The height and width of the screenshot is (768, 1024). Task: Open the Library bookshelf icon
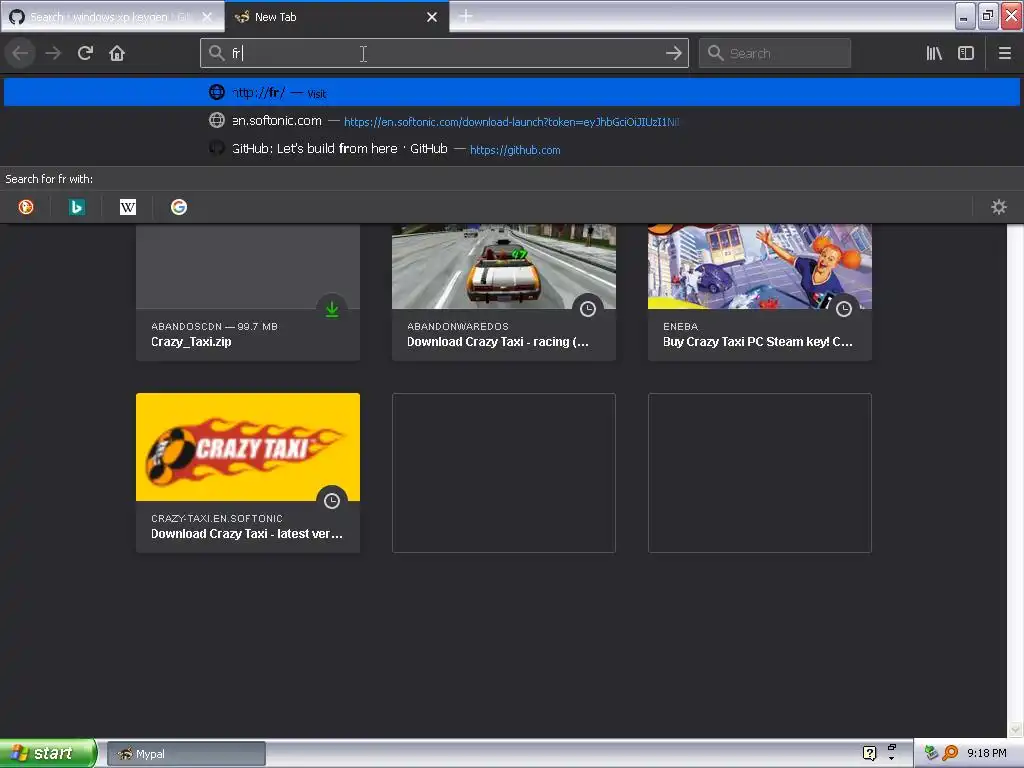[x=934, y=53]
